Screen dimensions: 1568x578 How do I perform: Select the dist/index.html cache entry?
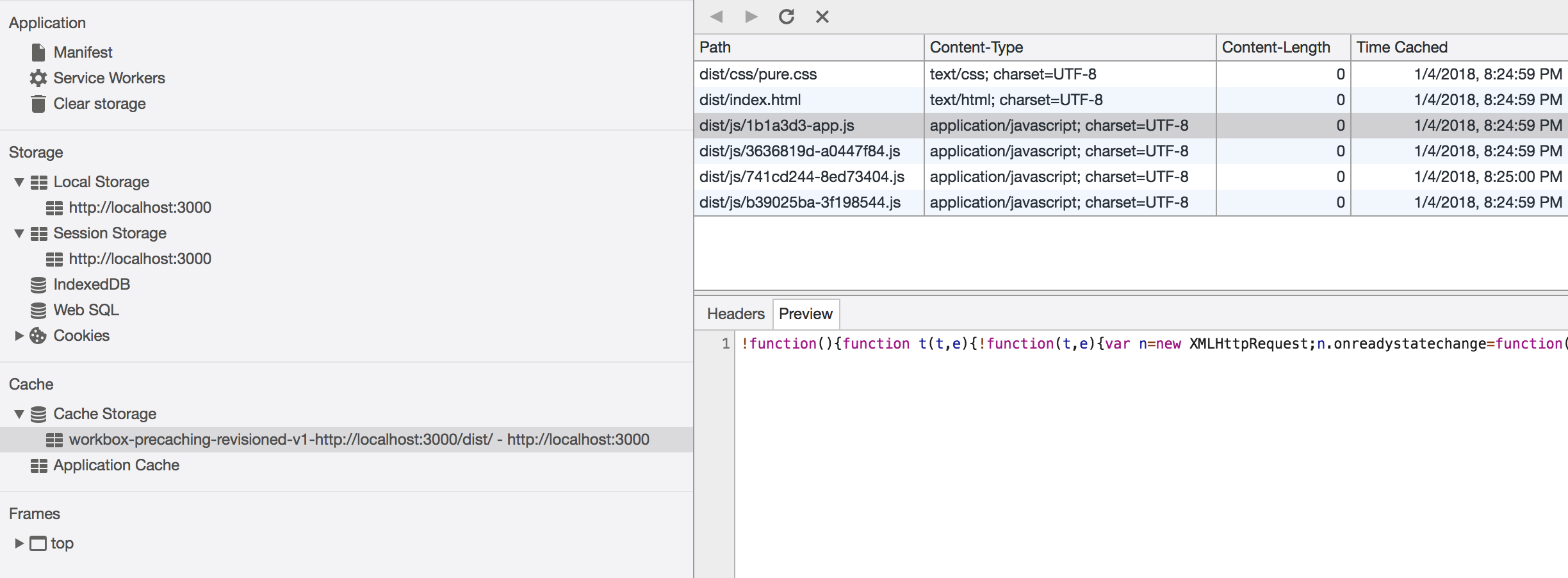[749, 99]
